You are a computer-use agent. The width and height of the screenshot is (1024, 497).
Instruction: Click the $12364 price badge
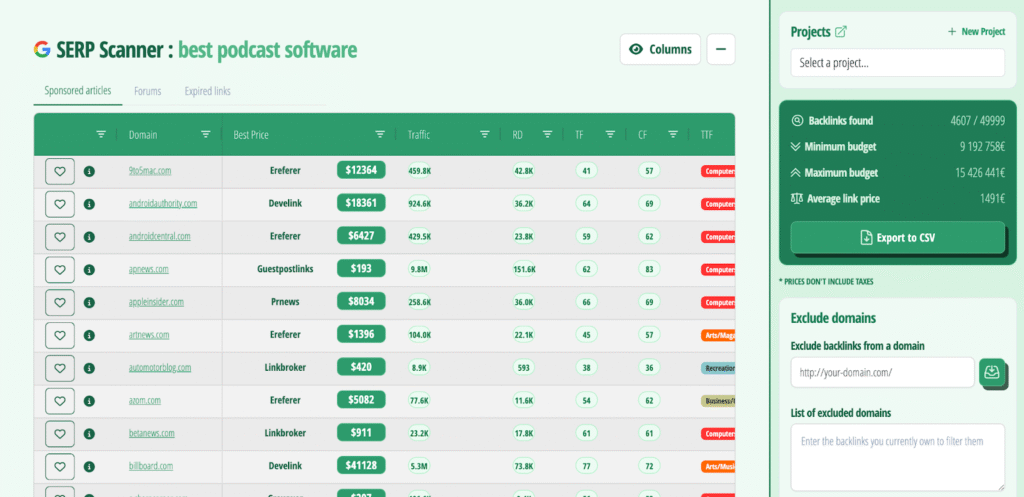tap(360, 171)
